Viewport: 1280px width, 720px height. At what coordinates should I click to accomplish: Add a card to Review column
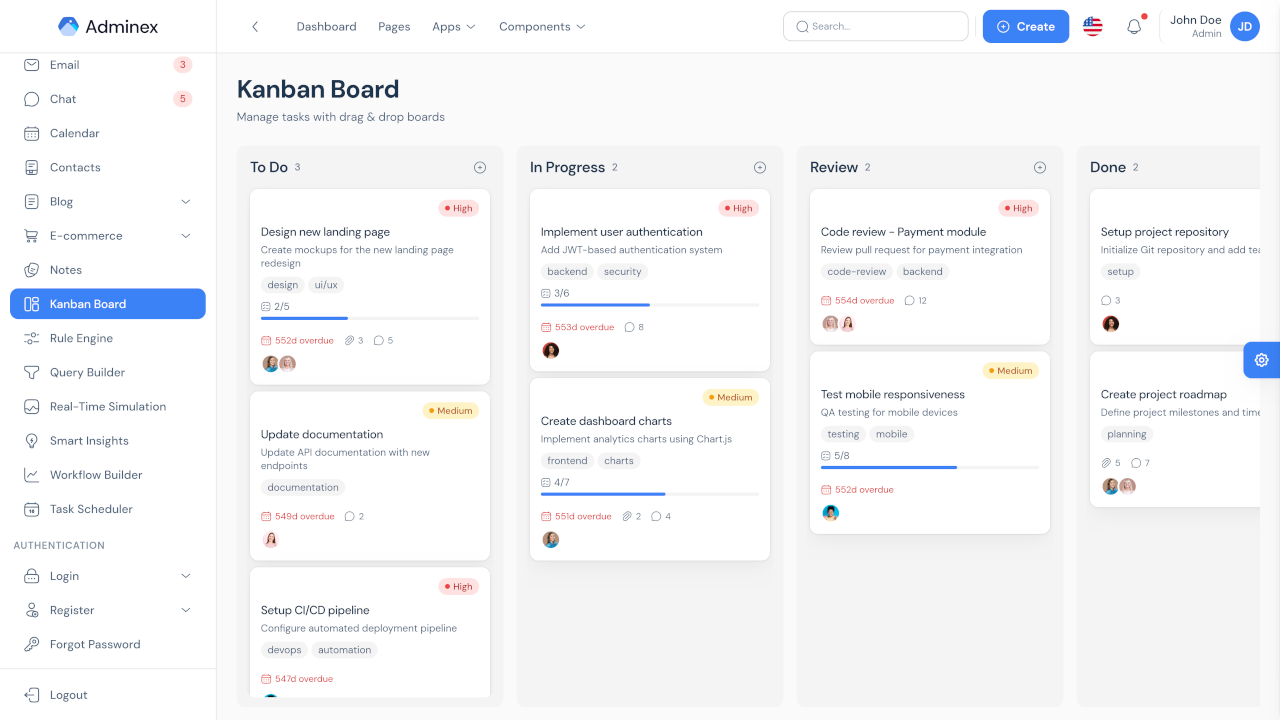click(x=1040, y=168)
